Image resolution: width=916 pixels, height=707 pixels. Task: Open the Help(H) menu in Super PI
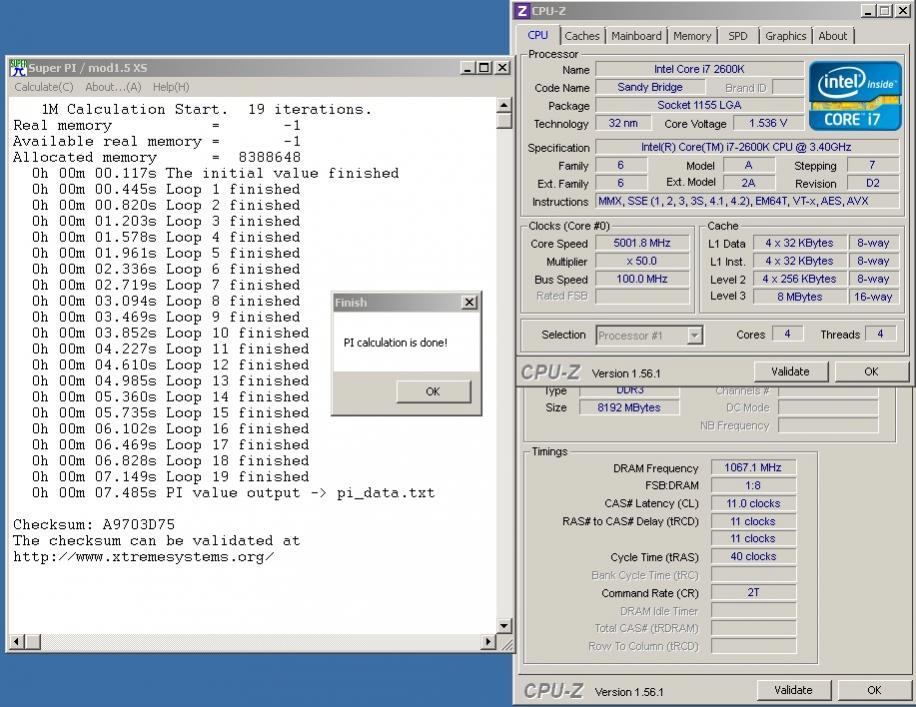click(171, 87)
